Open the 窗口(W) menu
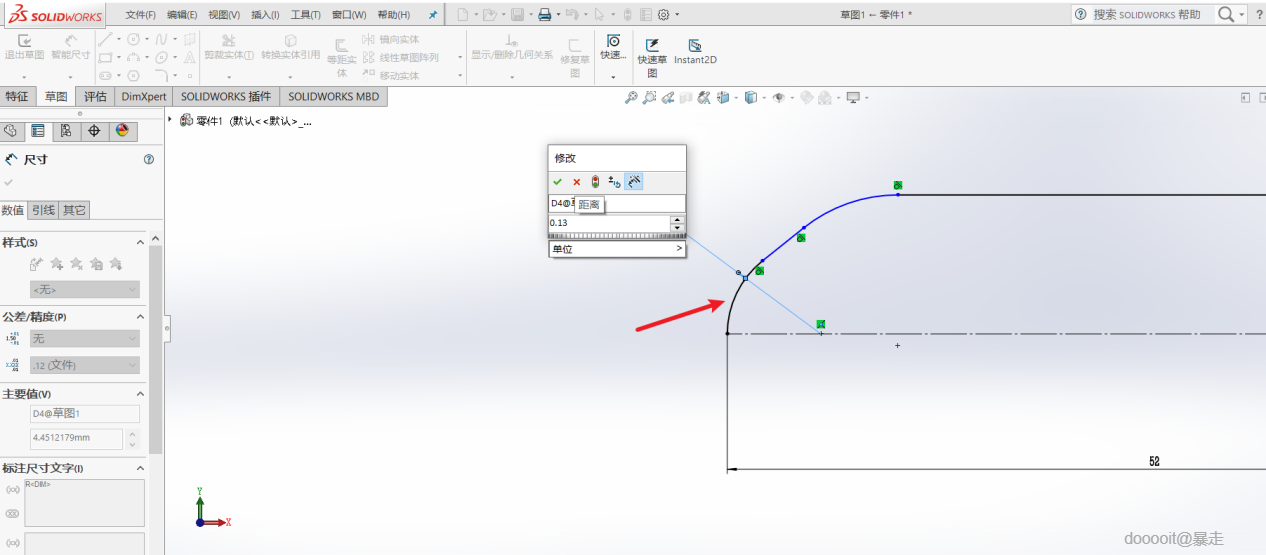 point(349,15)
